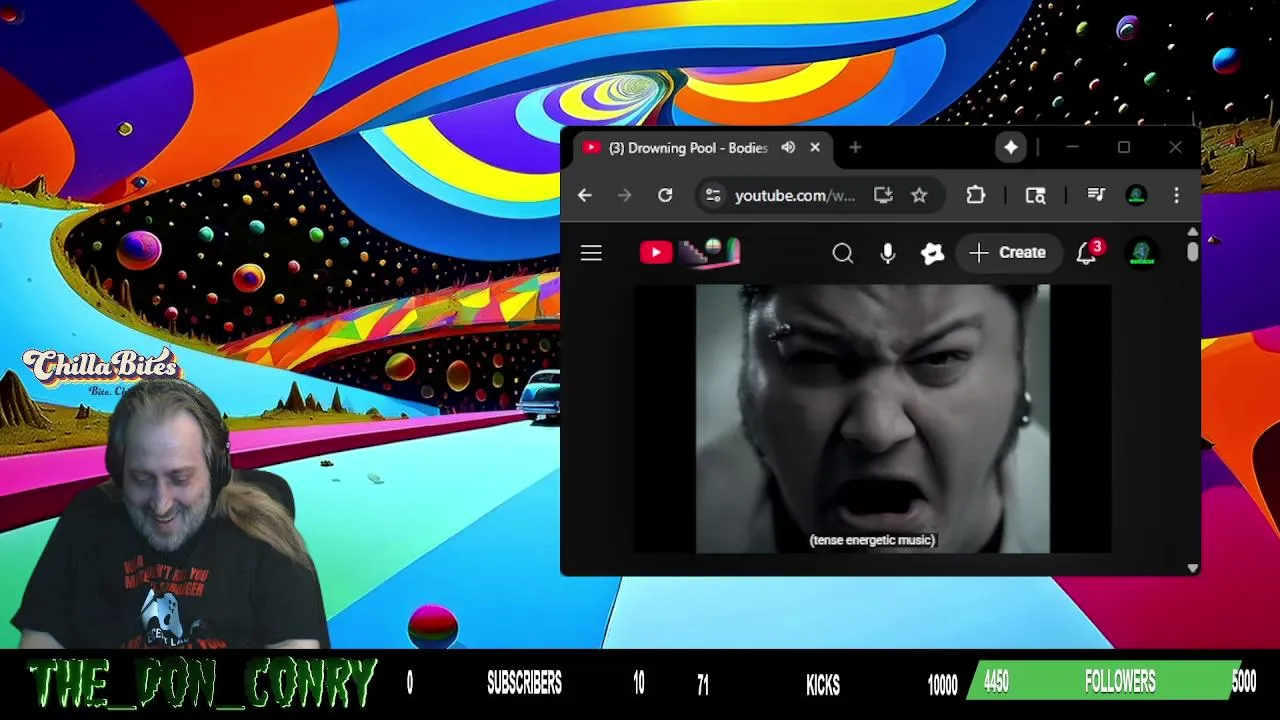Click the Create button
Screen dimensions: 1280x720
point(1008,253)
